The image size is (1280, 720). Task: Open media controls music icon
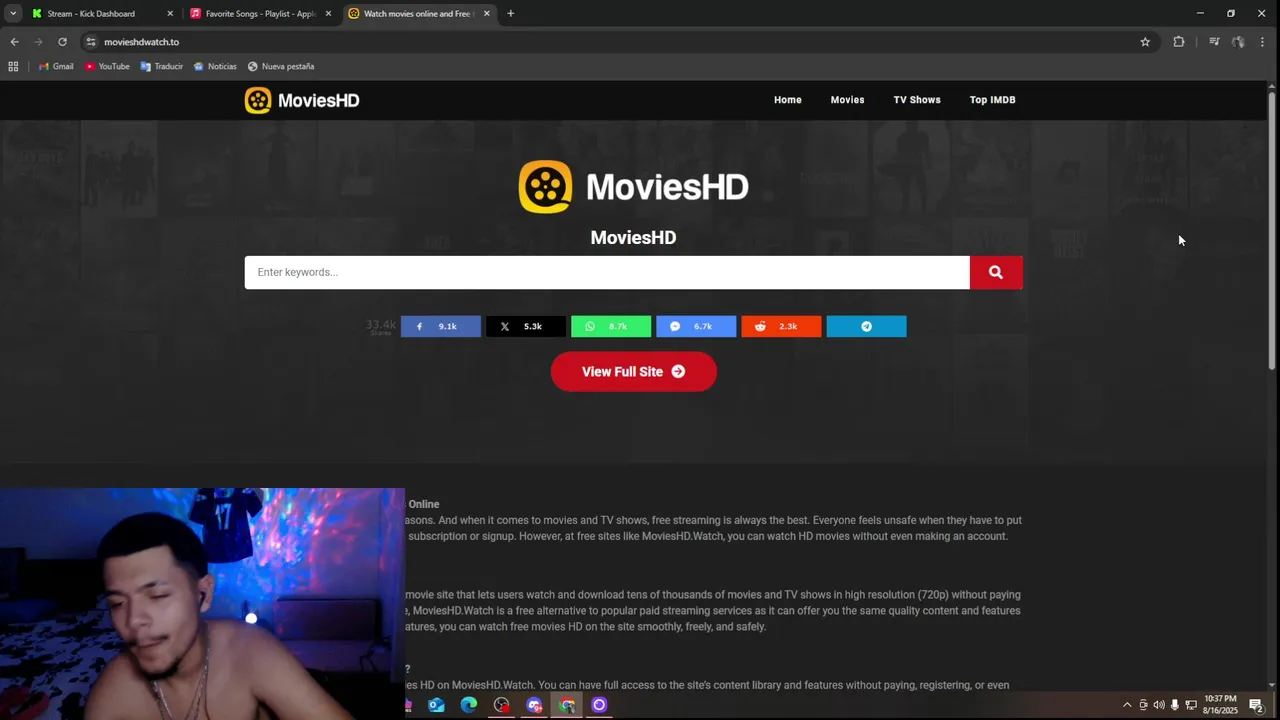click(1214, 42)
